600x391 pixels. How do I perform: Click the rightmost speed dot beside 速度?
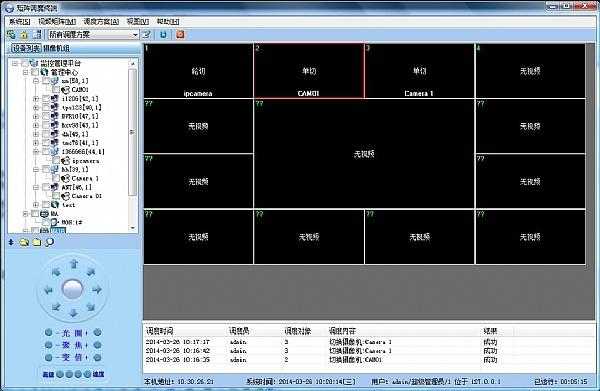pyautogui.click(x=87, y=374)
